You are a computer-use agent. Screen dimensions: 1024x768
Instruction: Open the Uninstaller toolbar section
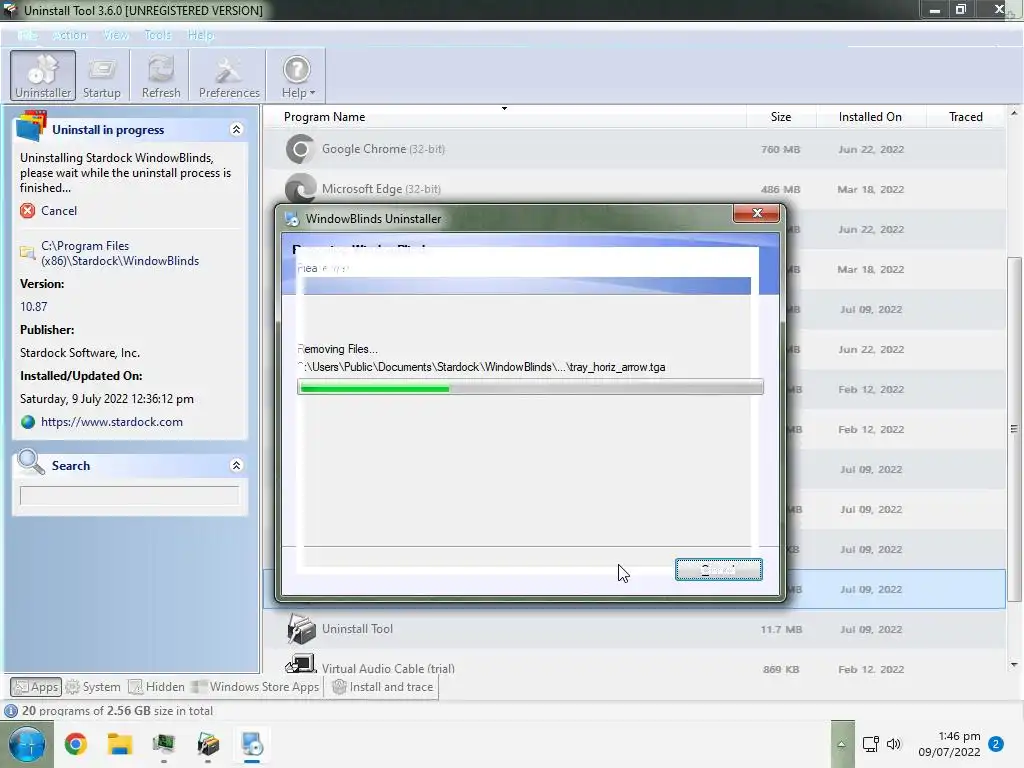click(42, 76)
